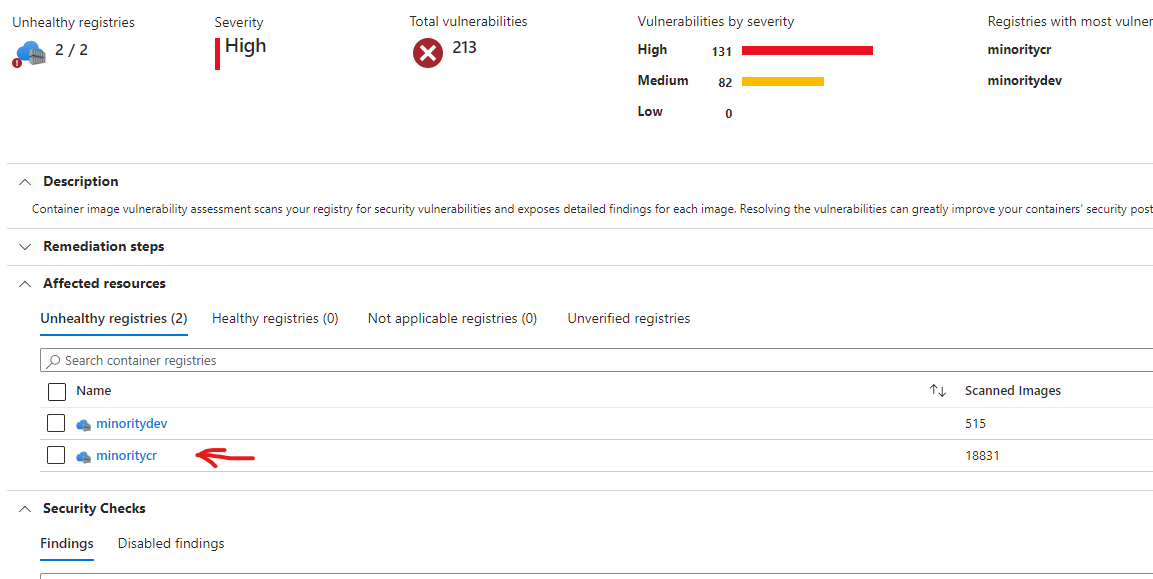Switch to Healthy registries tab

[275, 319]
